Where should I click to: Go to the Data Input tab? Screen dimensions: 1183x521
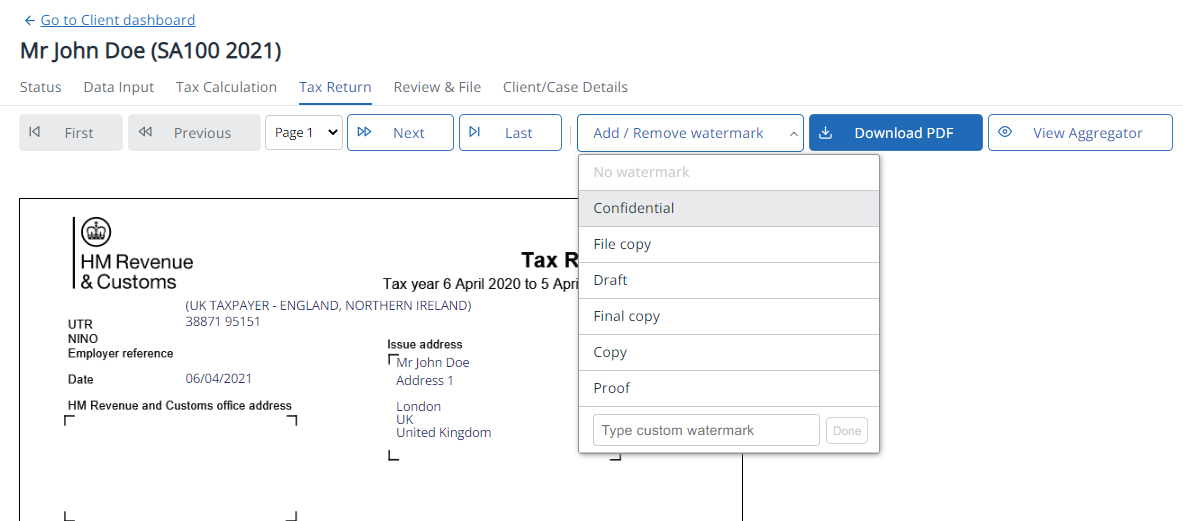click(x=118, y=87)
